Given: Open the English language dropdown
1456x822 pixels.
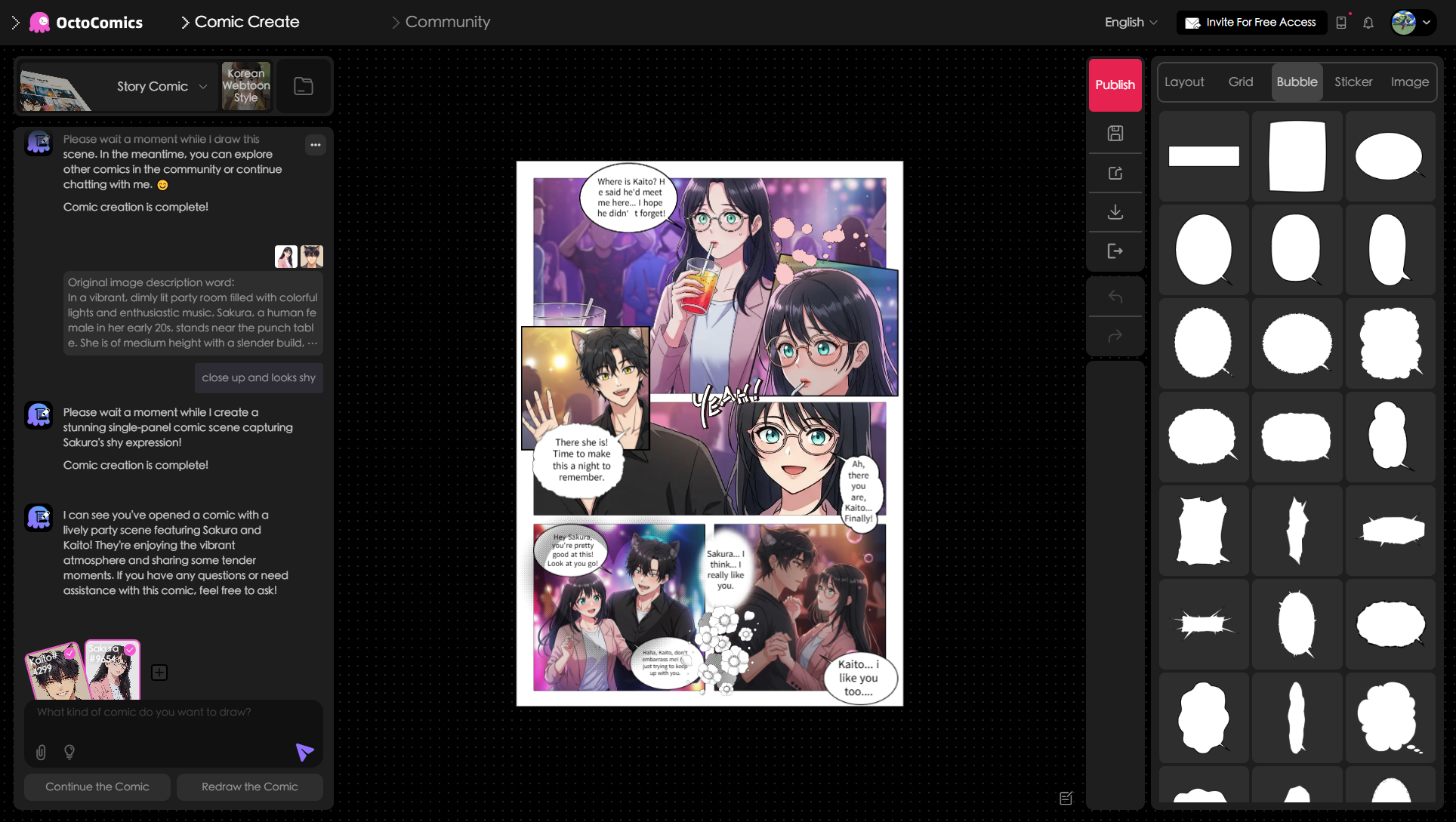Looking at the screenshot, I should [x=1130, y=23].
